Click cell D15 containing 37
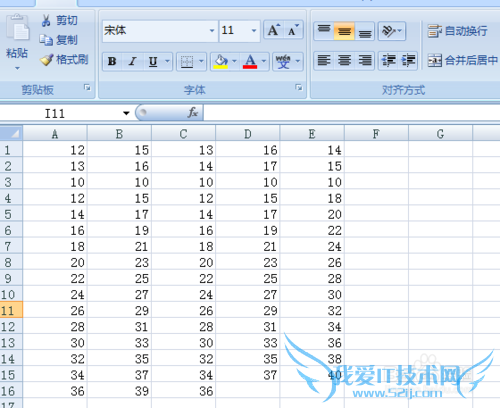500x408 pixels. [x=248, y=375]
